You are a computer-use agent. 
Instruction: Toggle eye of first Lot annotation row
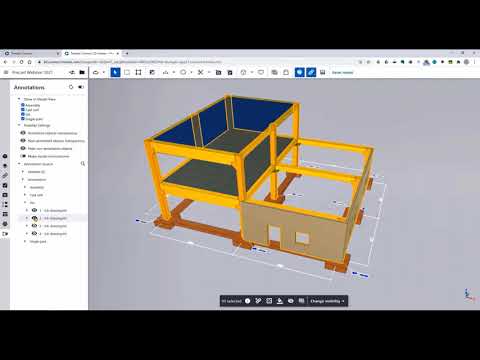point(34,210)
